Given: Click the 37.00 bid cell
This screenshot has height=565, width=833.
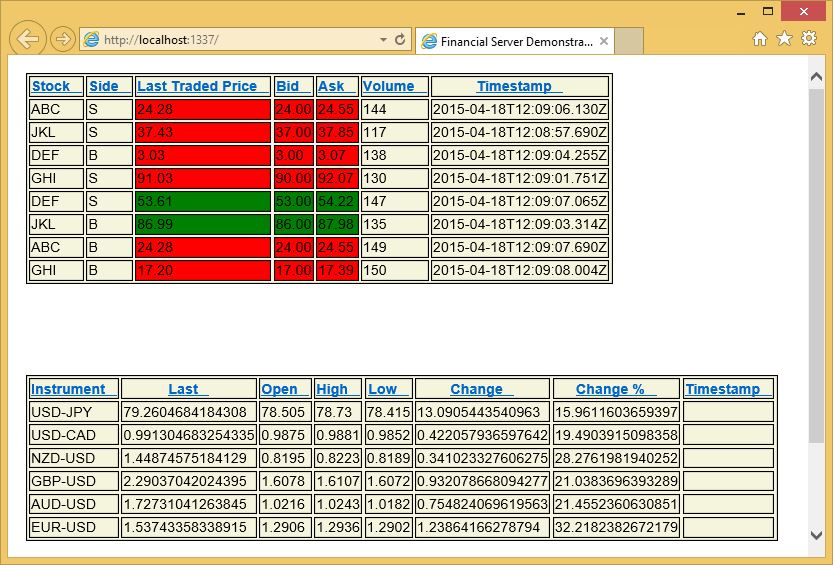Looking at the screenshot, I should coord(294,132).
